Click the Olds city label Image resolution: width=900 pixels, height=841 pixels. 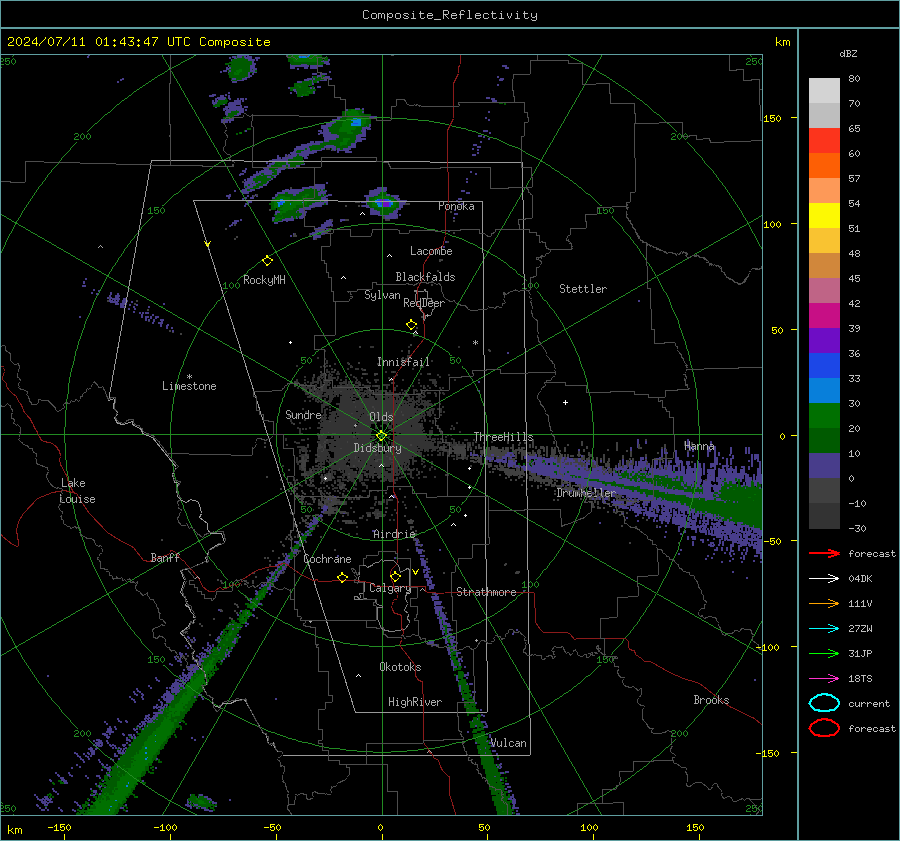click(x=381, y=417)
